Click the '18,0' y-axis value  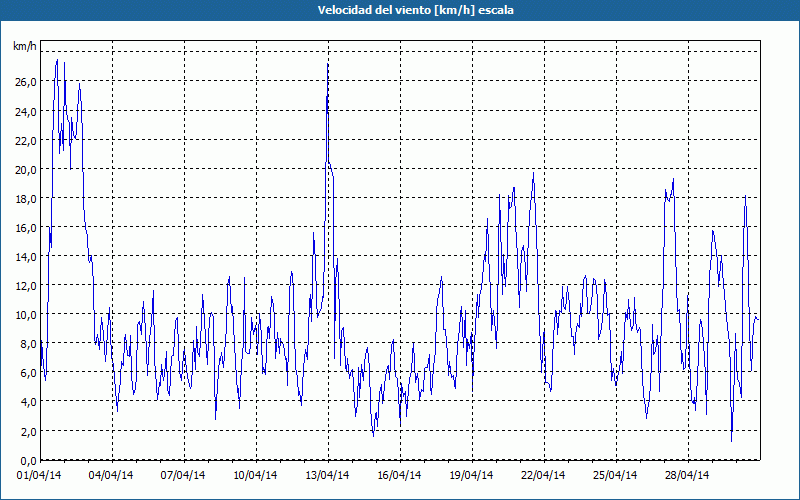[x=26, y=198]
